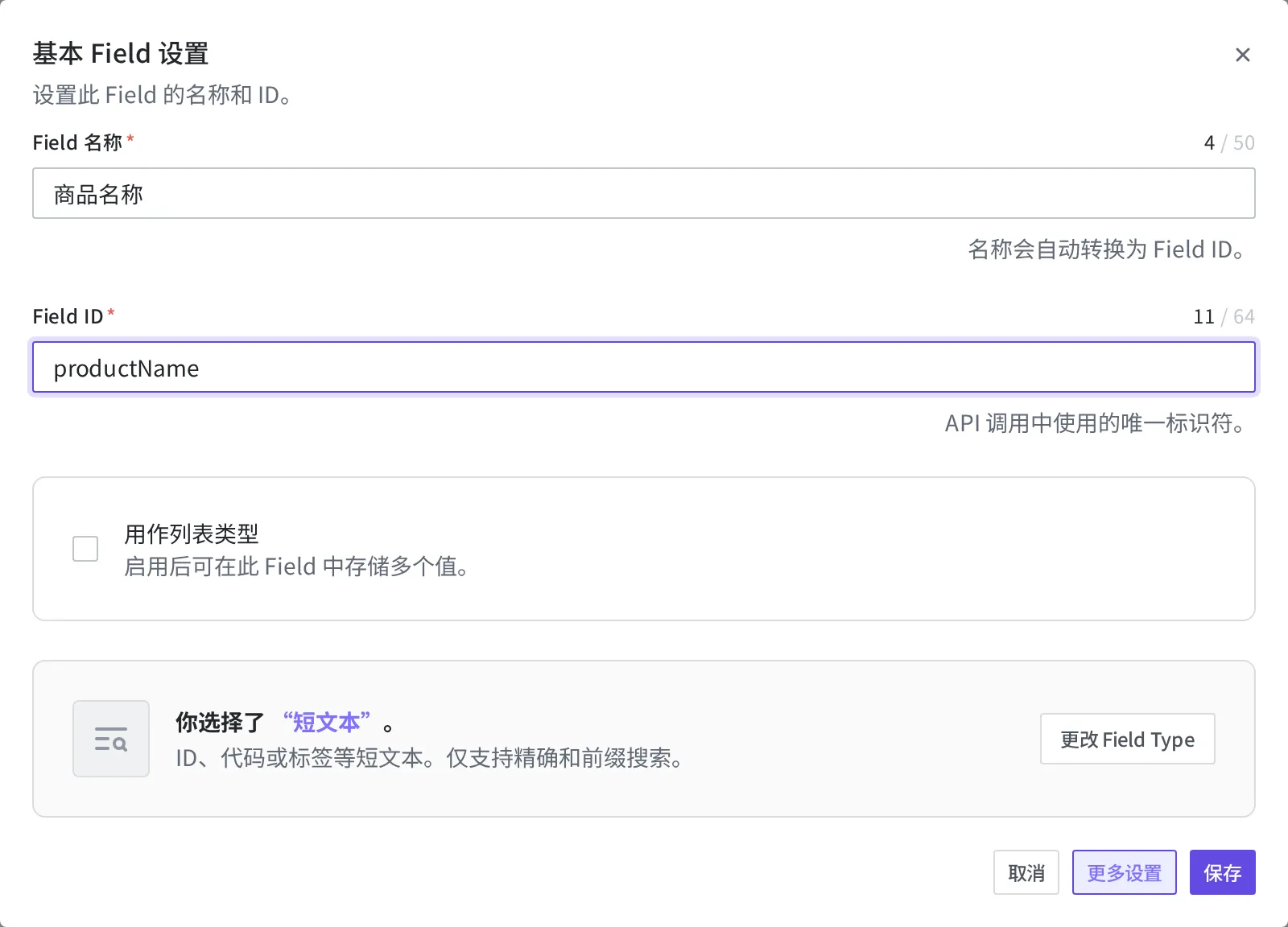
Task: Click the 11 / 64 character counter
Action: pos(1224,317)
